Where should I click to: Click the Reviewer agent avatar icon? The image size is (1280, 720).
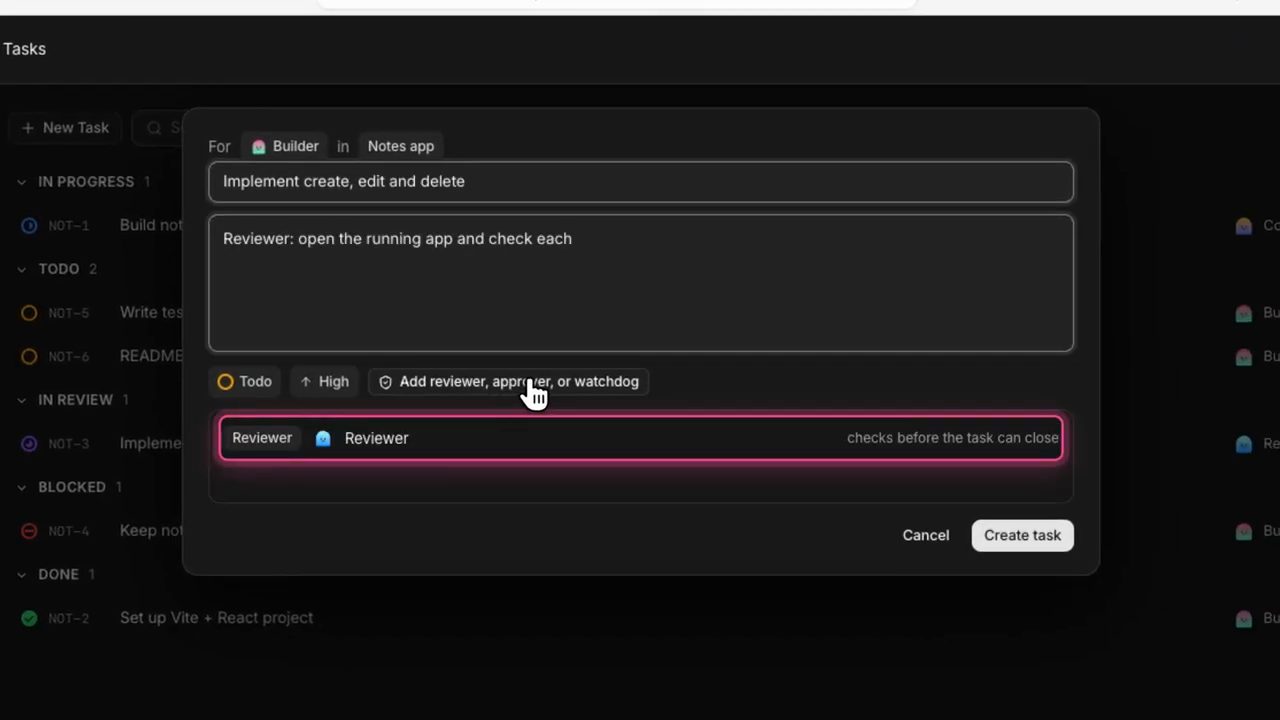323,438
